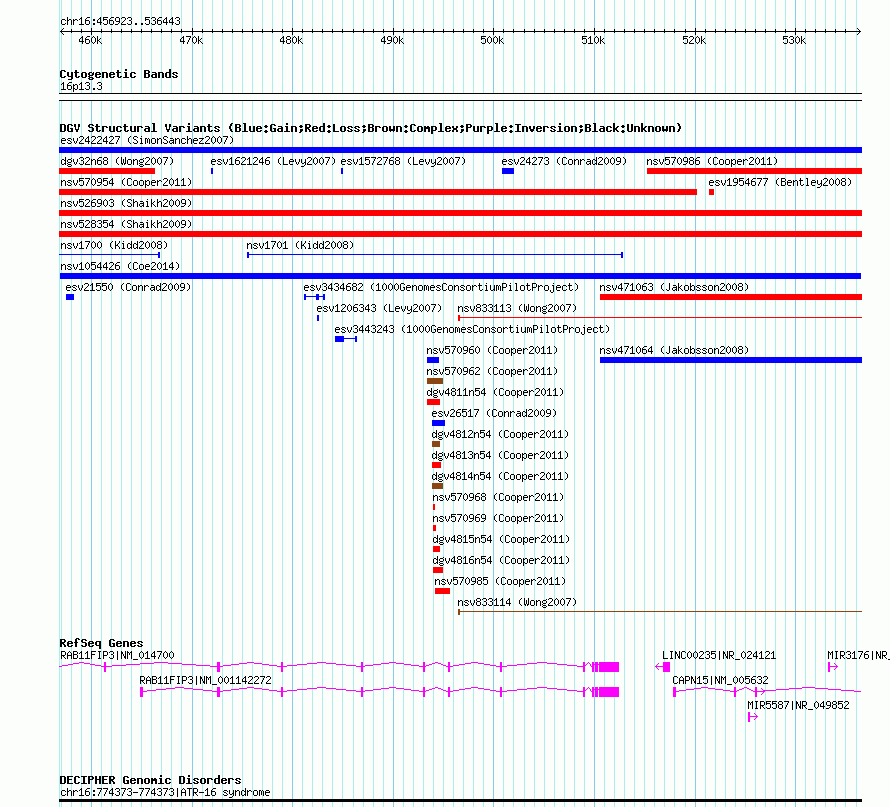This screenshot has width=890, height=807.
Task: Click the nsv526903 (Shaikh2009) label
Action: pyautogui.click(x=126, y=203)
